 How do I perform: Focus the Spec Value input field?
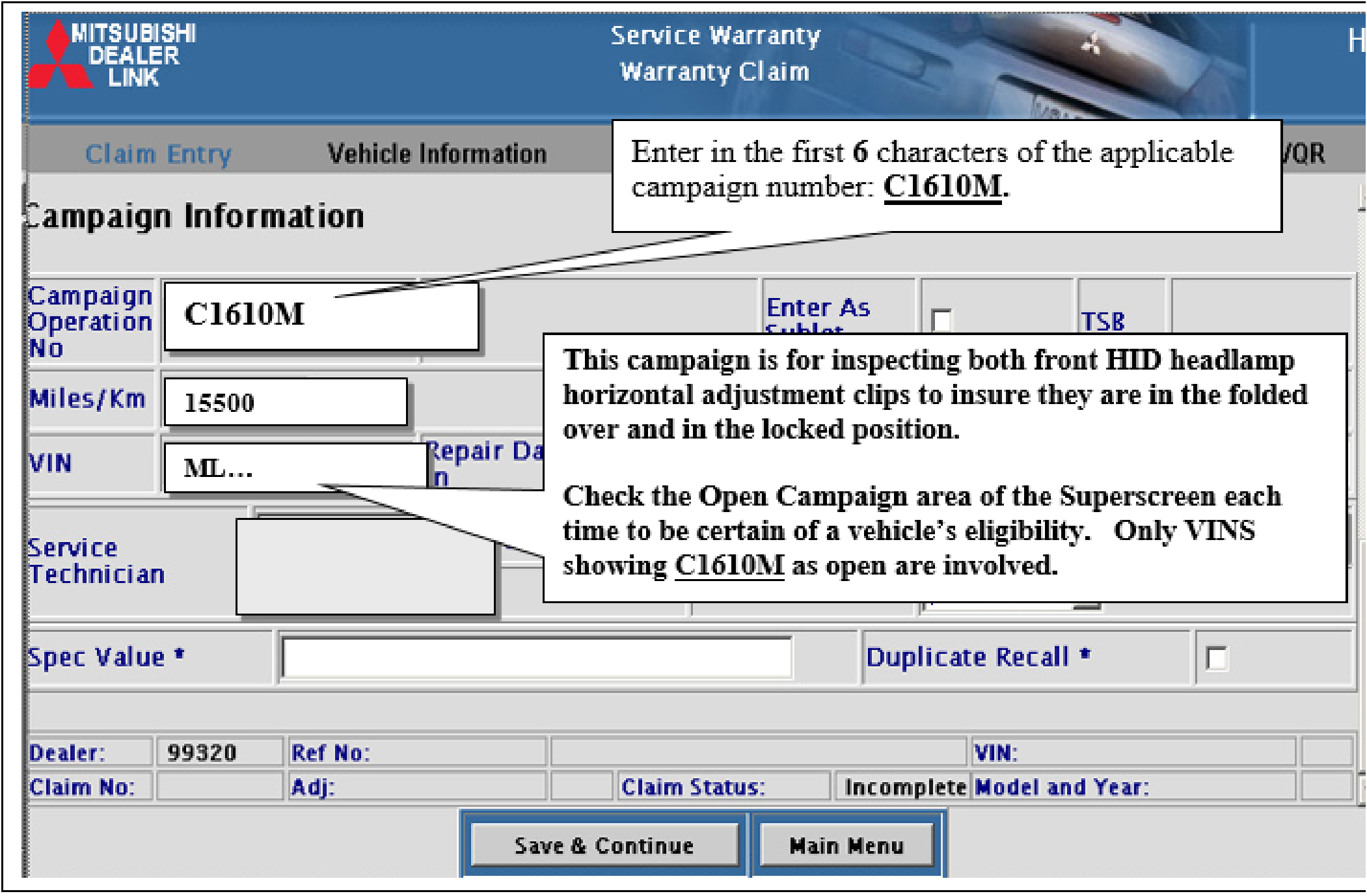(537, 657)
